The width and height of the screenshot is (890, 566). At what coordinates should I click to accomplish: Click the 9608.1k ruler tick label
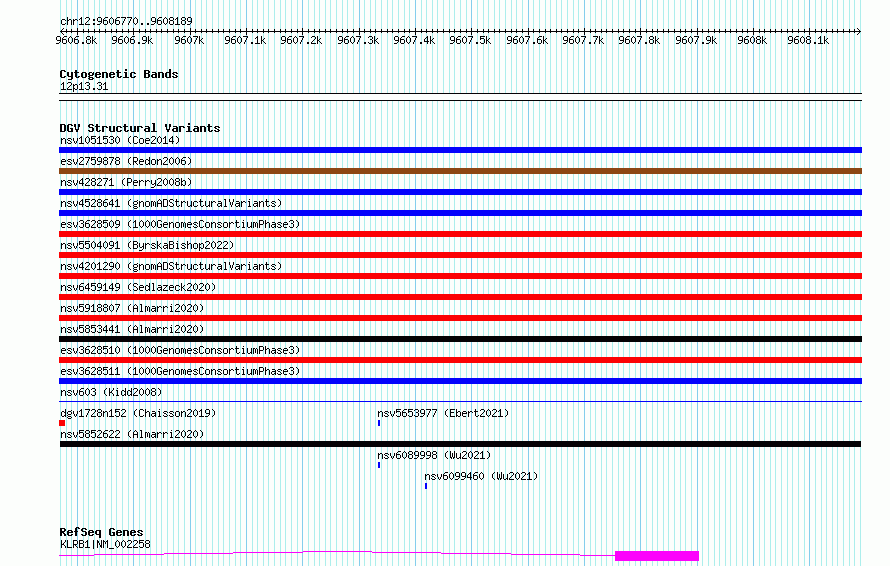[808, 40]
